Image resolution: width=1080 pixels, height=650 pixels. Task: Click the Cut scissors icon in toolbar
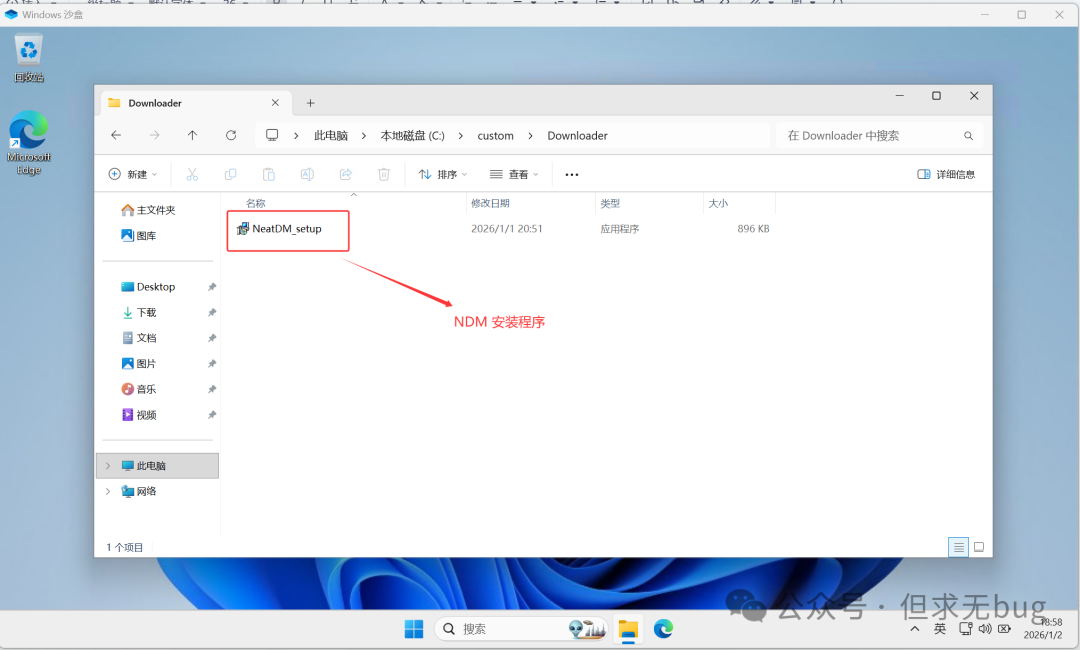192,174
